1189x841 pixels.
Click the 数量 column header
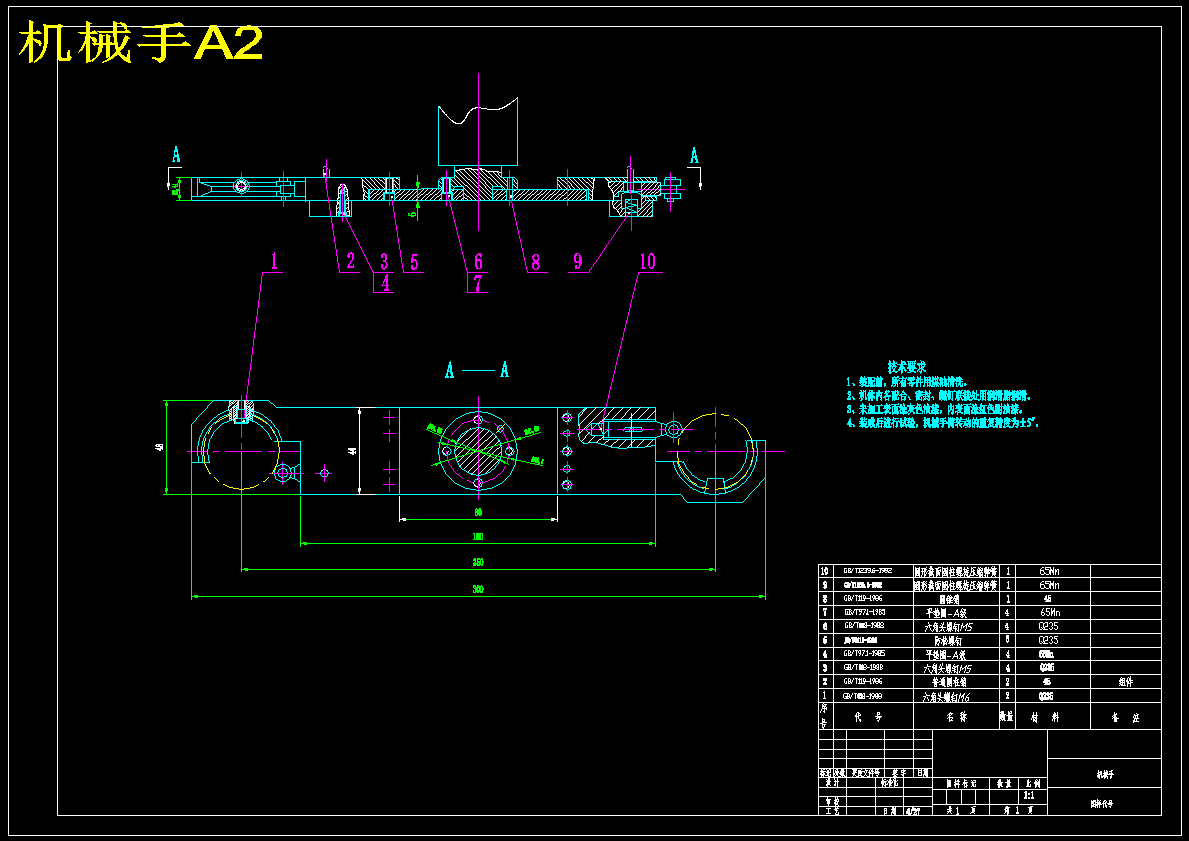pyautogui.click(x=1006, y=716)
